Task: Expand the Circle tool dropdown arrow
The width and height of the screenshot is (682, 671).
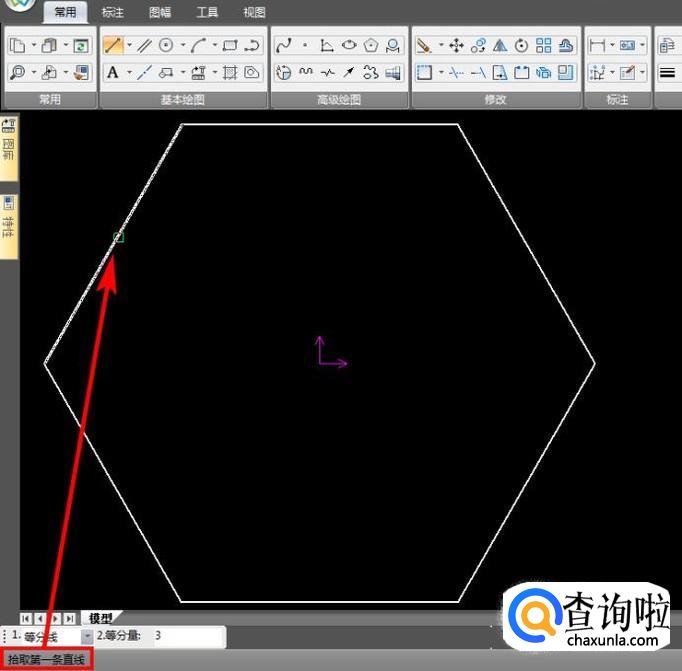Action: [x=183, y=45]
